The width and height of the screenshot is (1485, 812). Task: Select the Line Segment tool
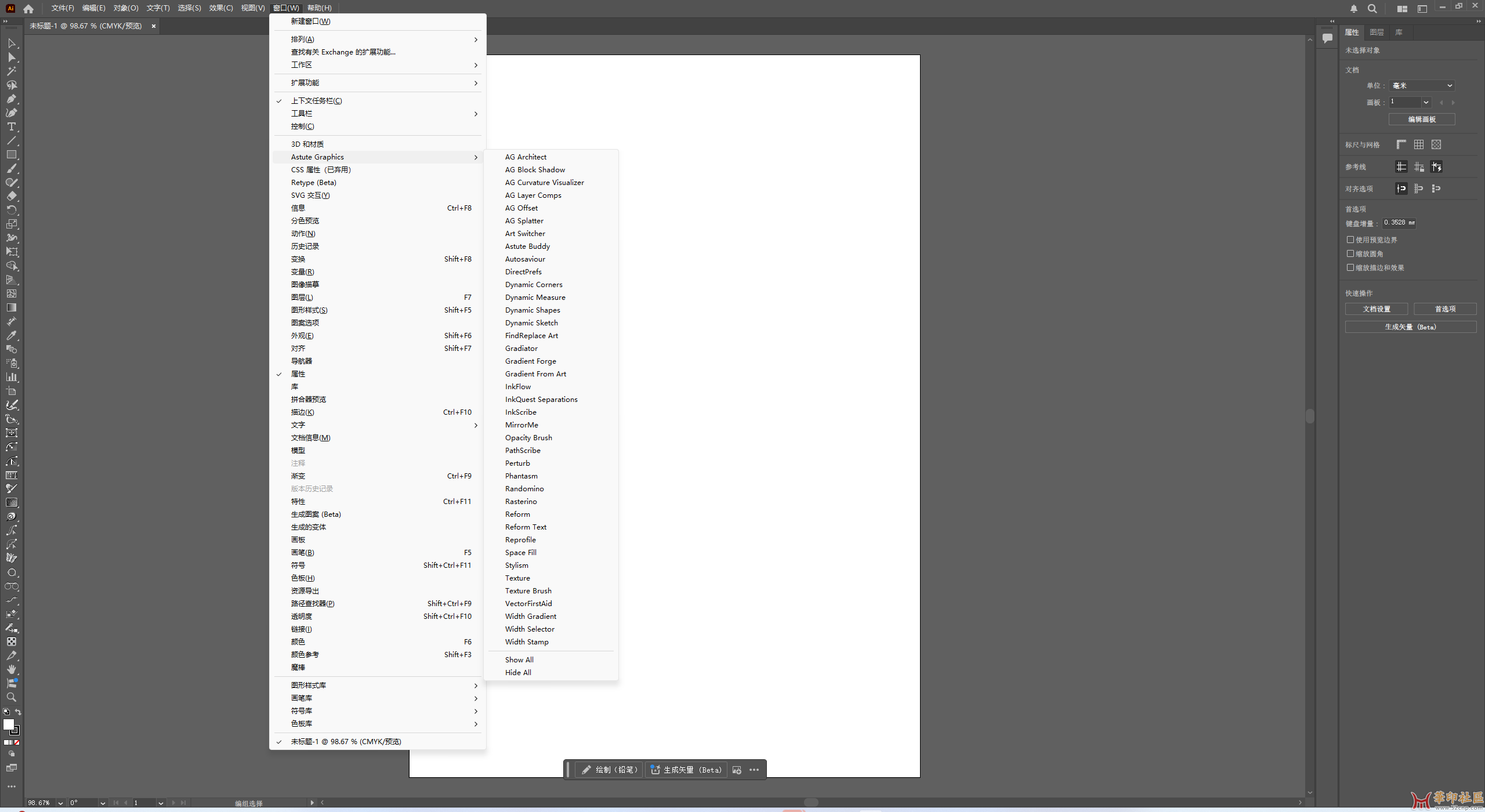[x=12, y=141]
